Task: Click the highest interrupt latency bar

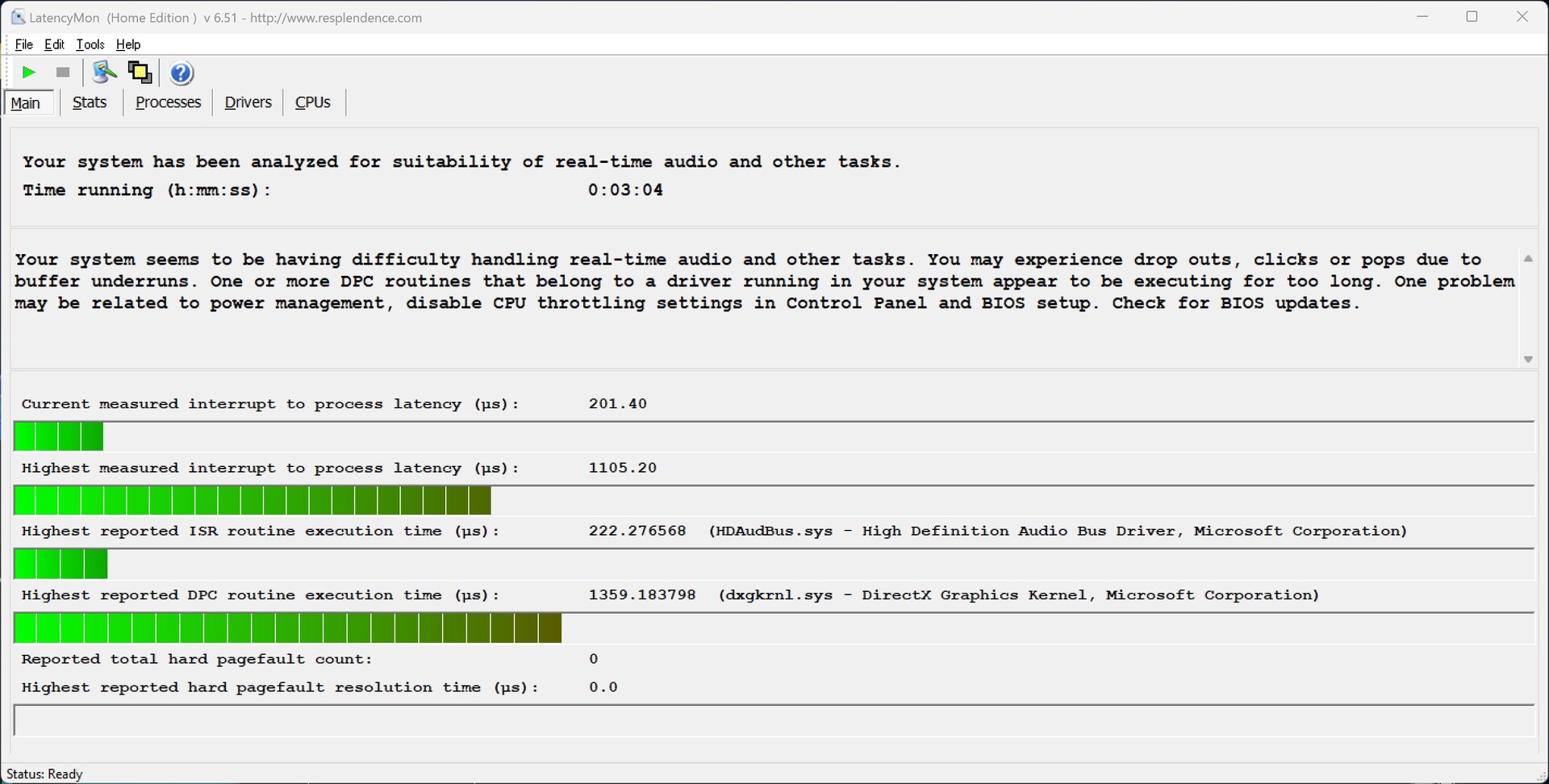Action: (774, 501)
